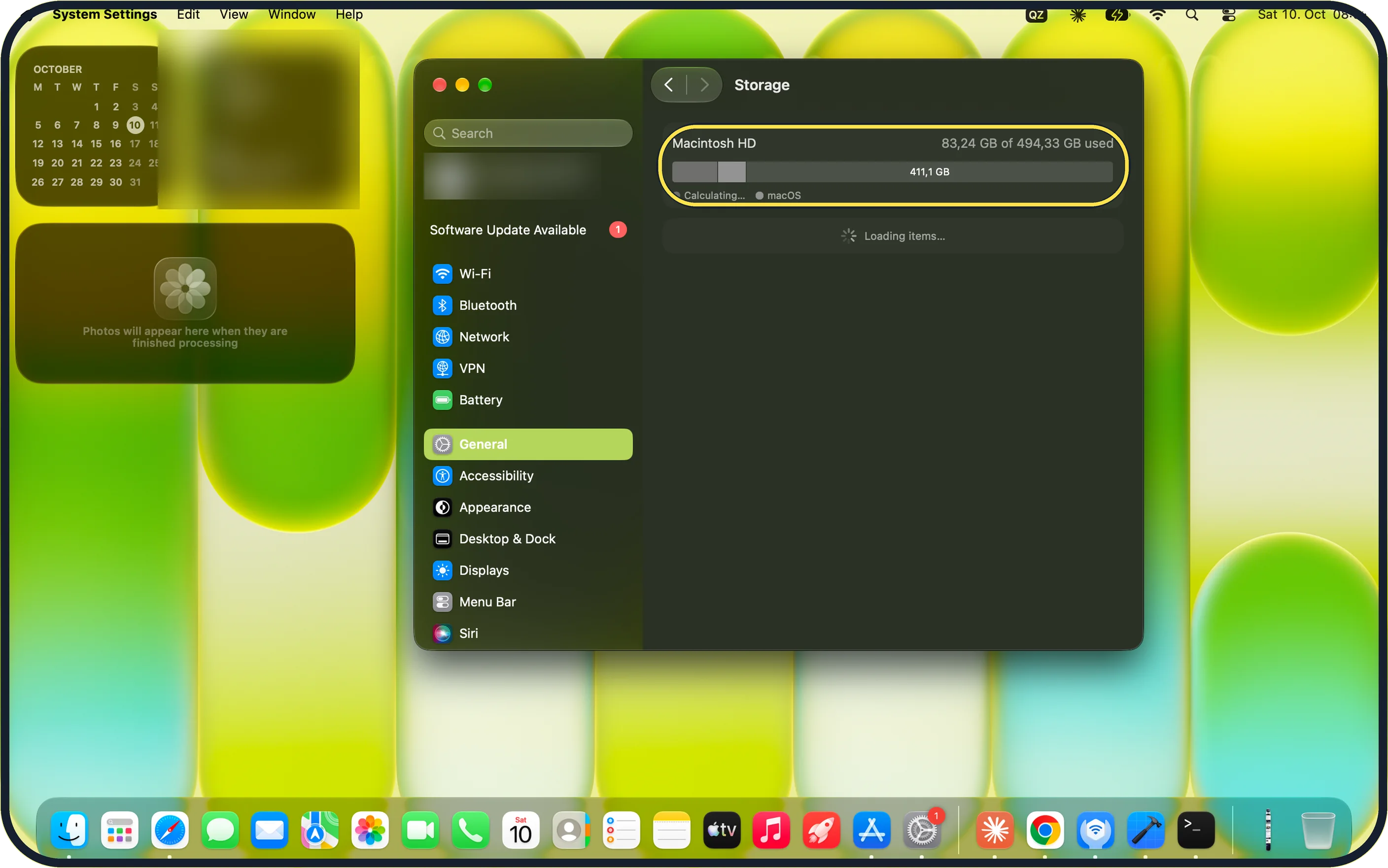Screen dimensions: 1388x868
Task: Launch Safari from the Dock
Action: point(170,830)
